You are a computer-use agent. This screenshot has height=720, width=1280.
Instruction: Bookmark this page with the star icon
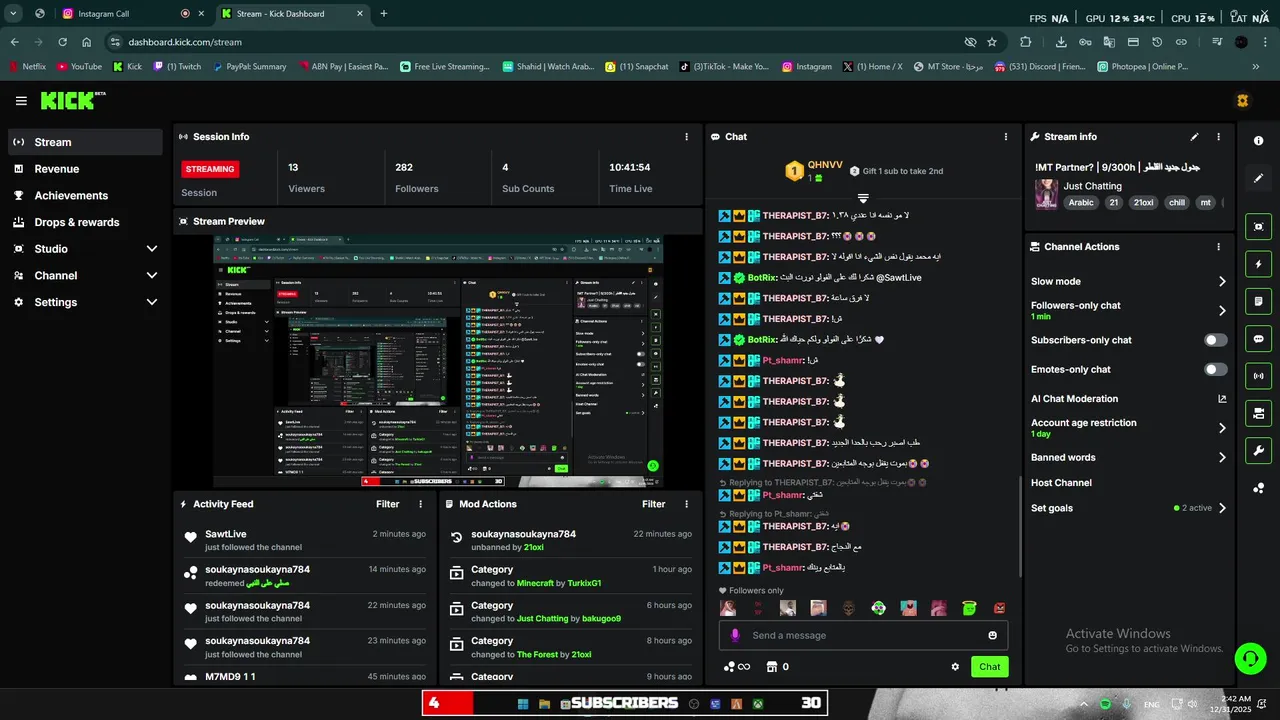coord(992,42)
